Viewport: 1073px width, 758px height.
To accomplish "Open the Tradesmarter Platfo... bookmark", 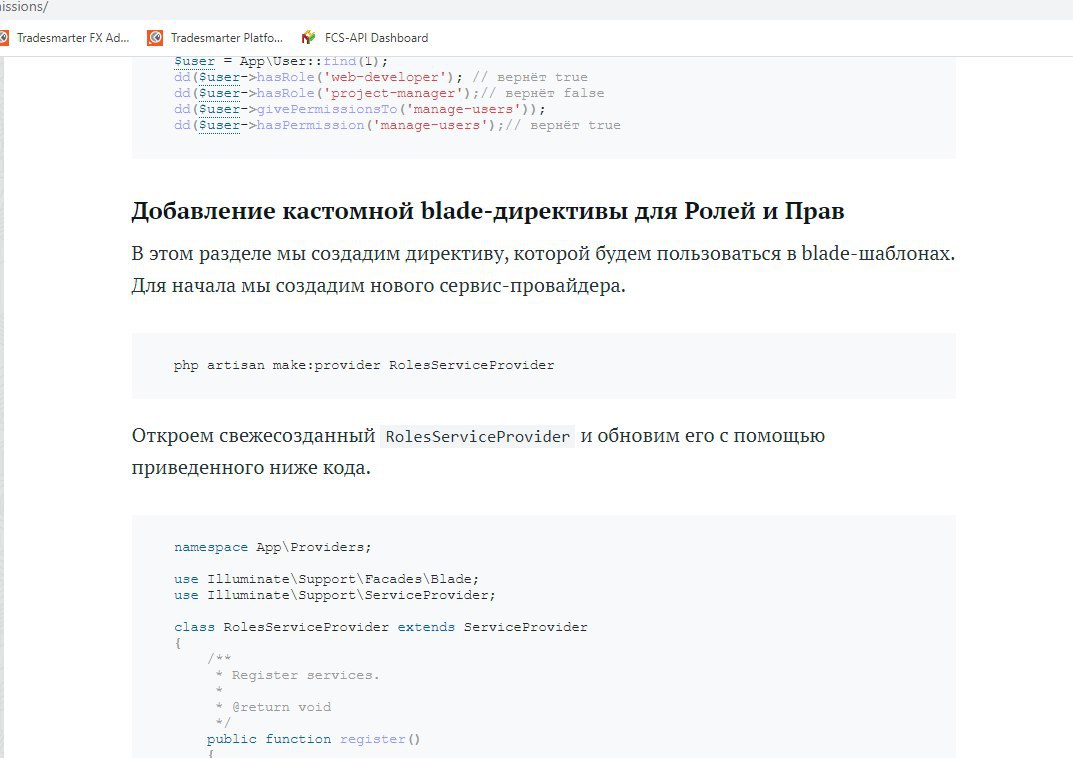I will 215,38.
